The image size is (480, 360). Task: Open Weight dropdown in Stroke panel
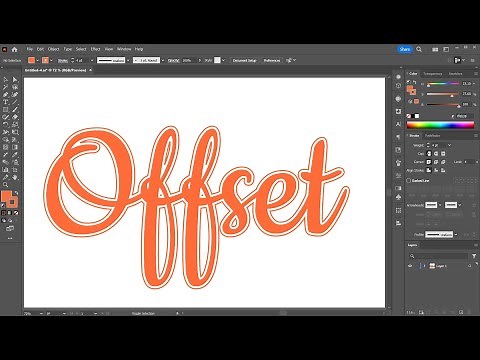click(x=449, y=145)
